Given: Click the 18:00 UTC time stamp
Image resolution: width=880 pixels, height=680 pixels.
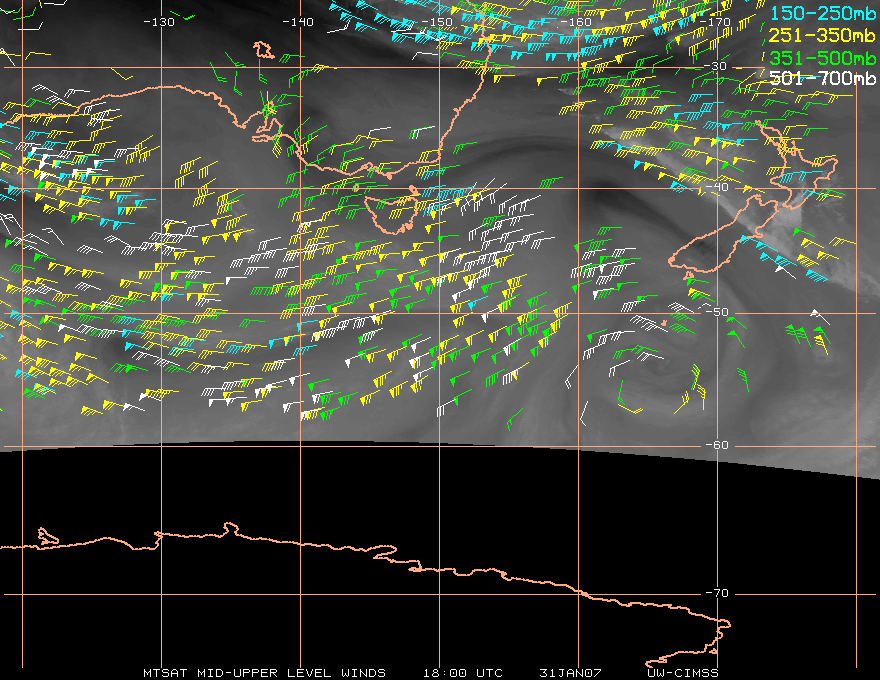Looking at the screenshot, I should coord(462,673).
